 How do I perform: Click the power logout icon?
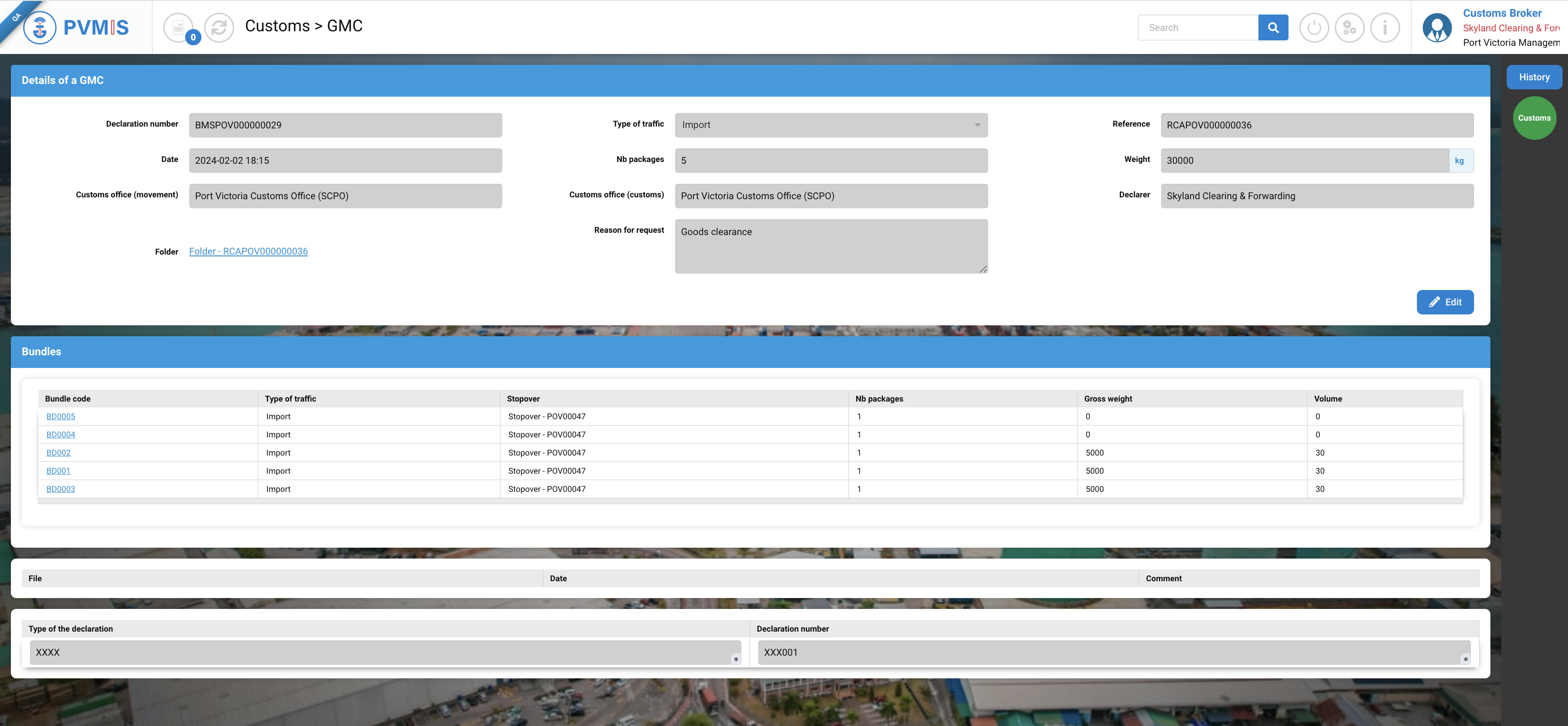pos(1313,27)
